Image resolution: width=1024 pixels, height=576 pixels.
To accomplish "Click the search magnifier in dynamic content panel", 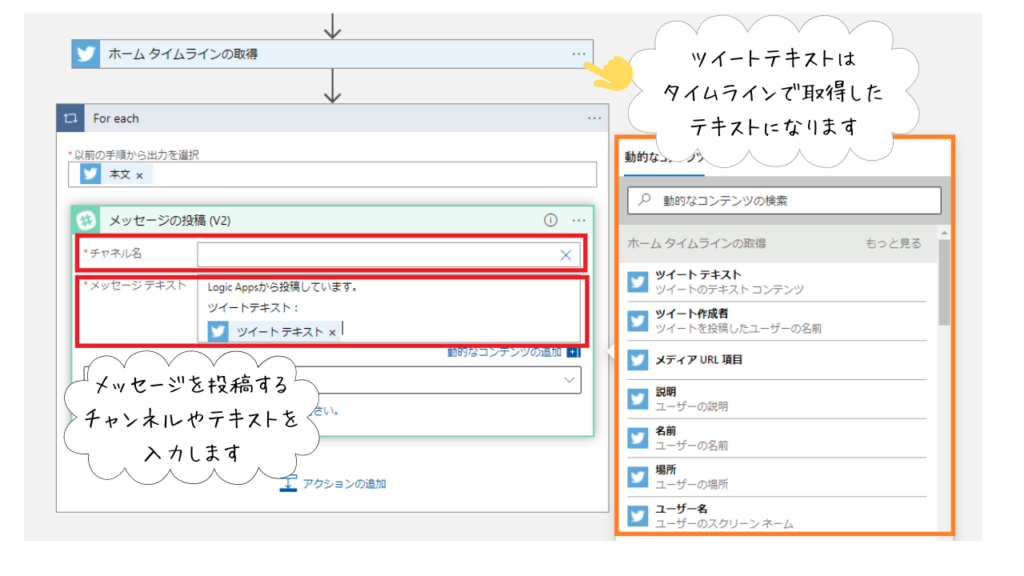I will point(643,199).
